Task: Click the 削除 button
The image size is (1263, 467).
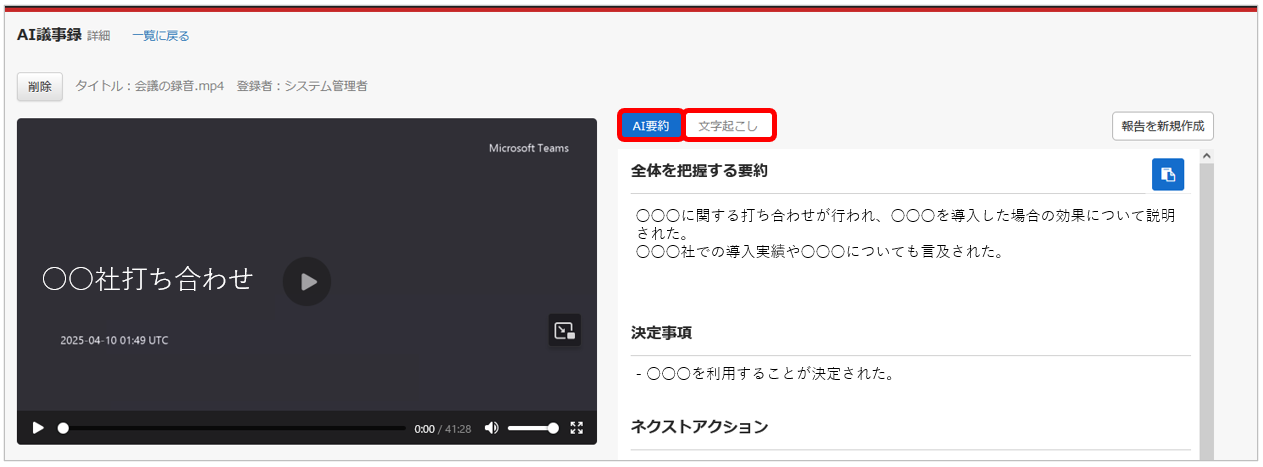Action: click(x=40, y=87)
